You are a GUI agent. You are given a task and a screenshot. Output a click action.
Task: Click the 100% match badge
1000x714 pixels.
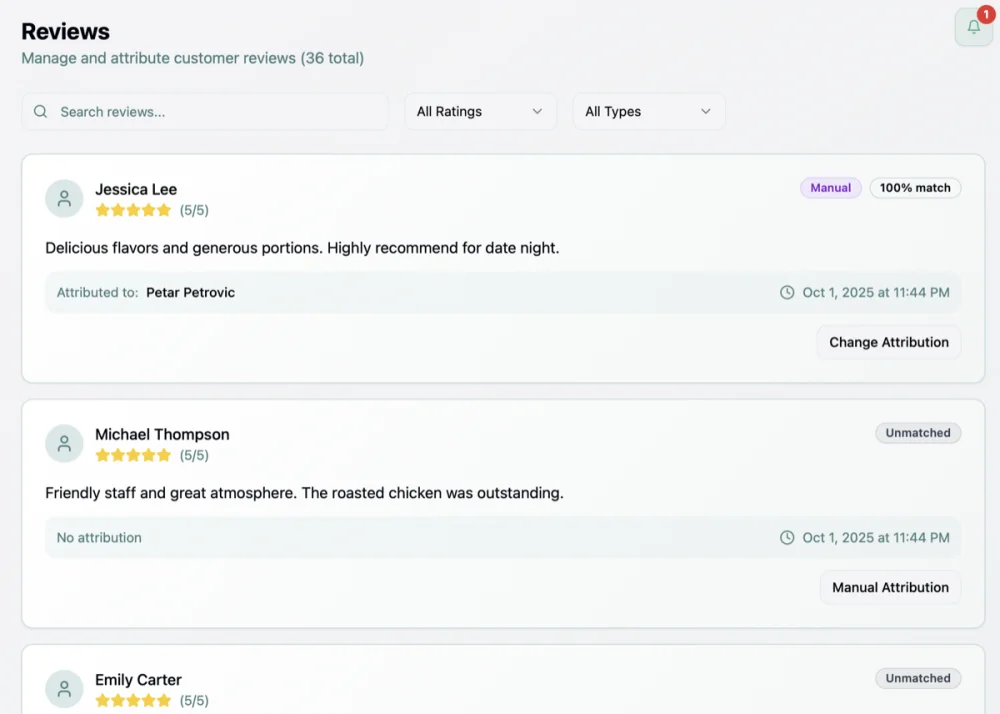click(x=915, y=188)
